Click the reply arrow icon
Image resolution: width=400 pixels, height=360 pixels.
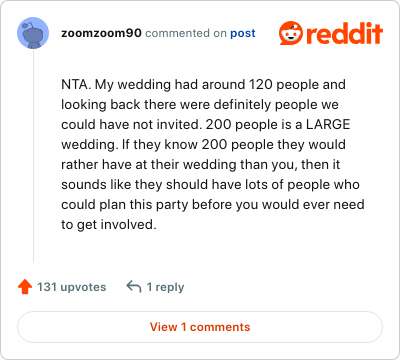click(134, 287)
